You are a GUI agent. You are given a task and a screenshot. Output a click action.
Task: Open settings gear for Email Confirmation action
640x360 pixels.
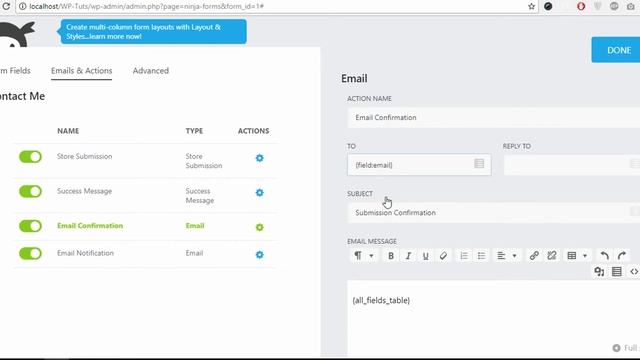click(x=260, y=227)
